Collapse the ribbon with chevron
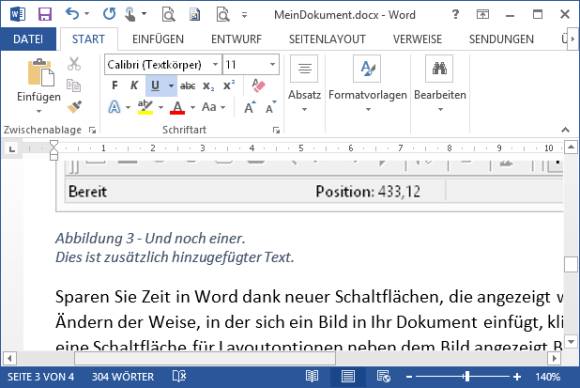Image resolution: width=580 pixels, height=388 pixels. [x=565, y=130]
